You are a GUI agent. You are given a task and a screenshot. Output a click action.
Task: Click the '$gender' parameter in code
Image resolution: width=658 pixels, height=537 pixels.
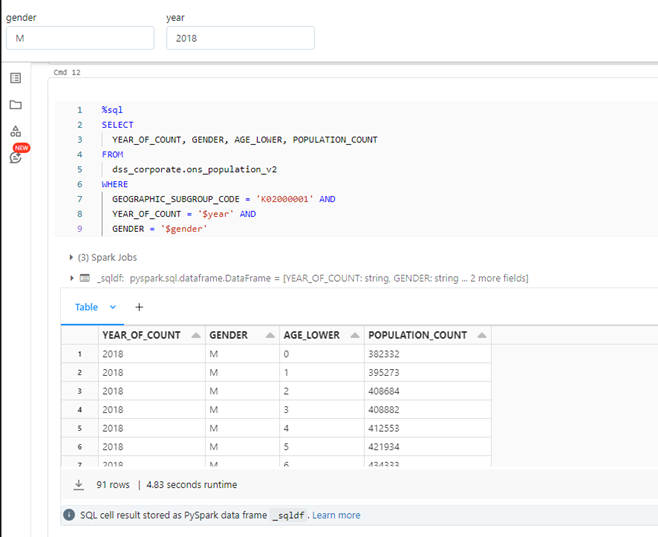(184, 229)
